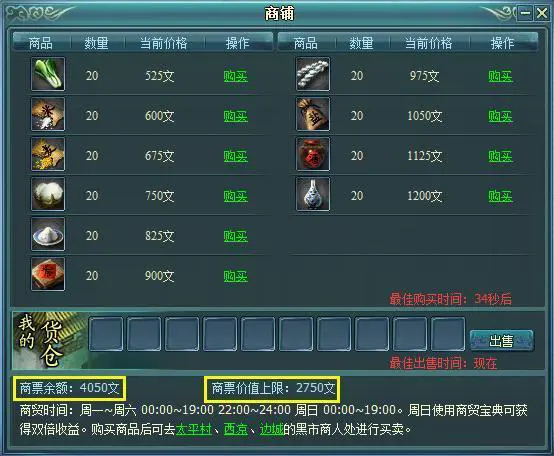This screenshot has height=456, width=554.
Task: Select the white cotton item icon
Action: pos(48,194)
